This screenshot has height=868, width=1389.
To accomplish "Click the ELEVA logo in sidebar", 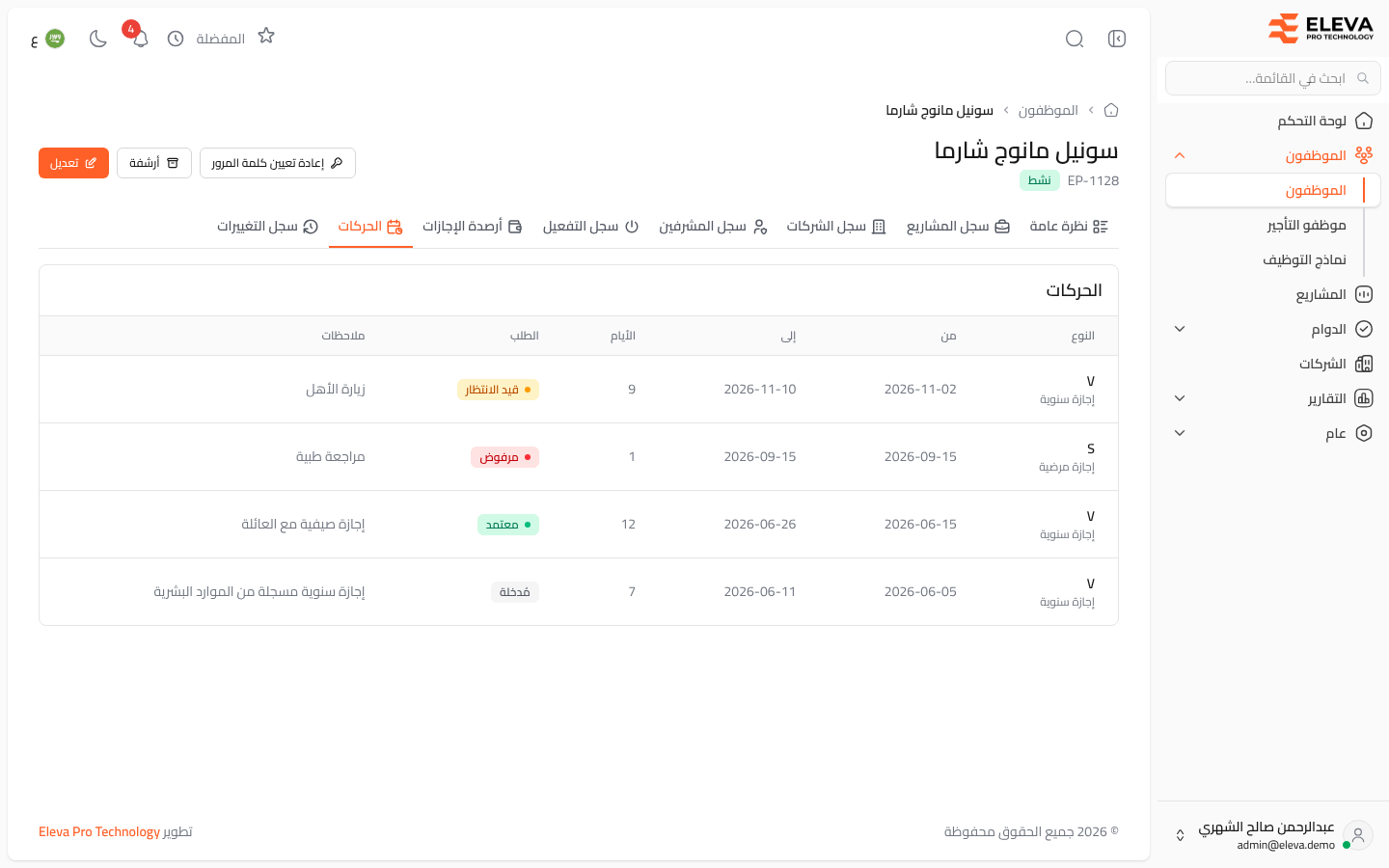I will 1321,28.
